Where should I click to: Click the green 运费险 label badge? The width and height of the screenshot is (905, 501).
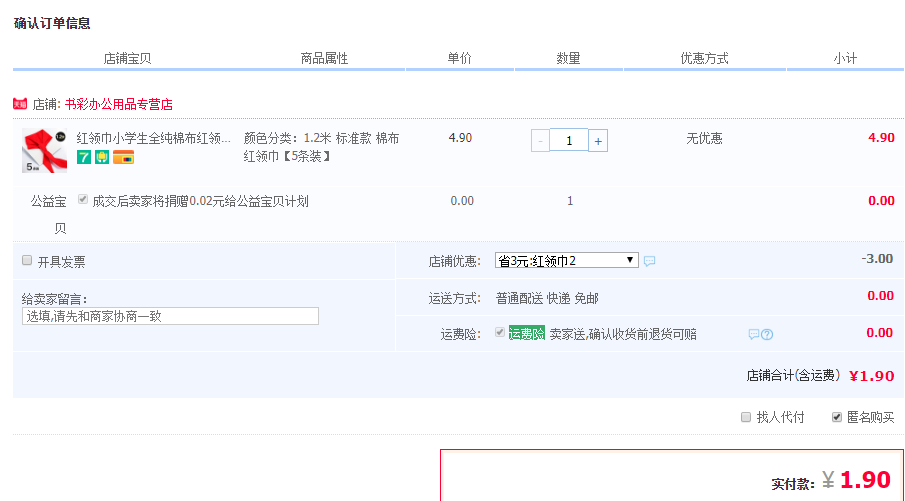(526, 333)
